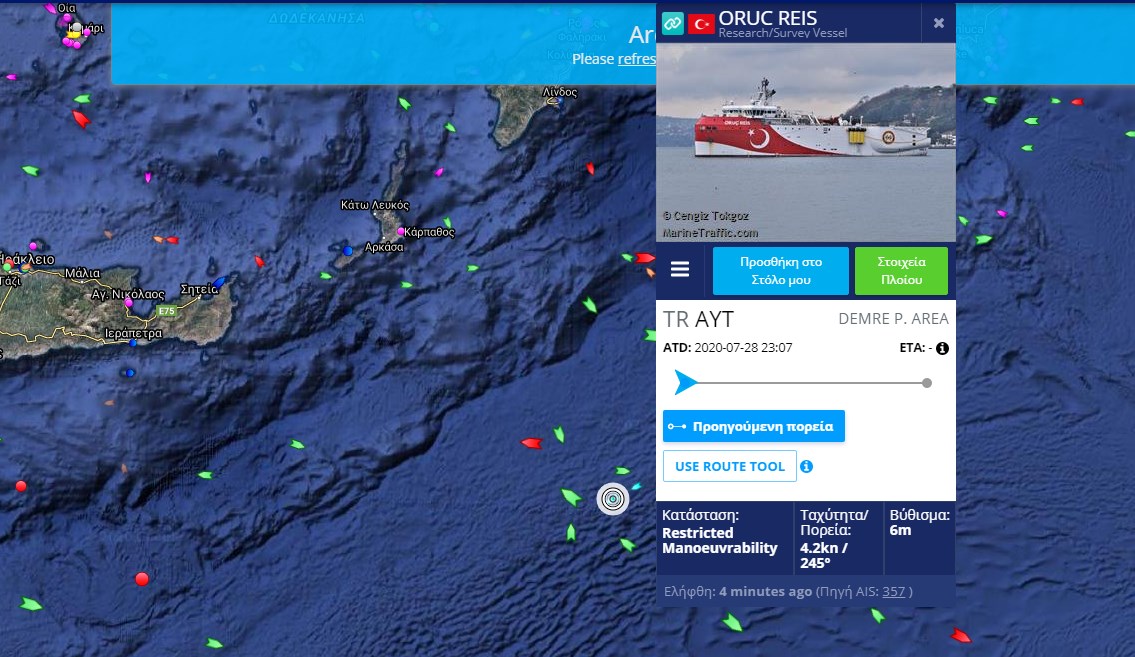Screen dimensions: 1135x657
Task: Click the USE ROUTE TOOL button
Action: pyautogui.click(x=730, y=466)
